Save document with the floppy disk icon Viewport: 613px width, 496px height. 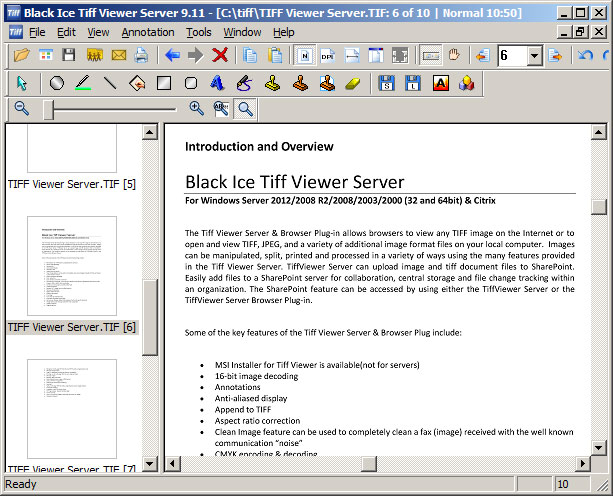click(69, 55)
